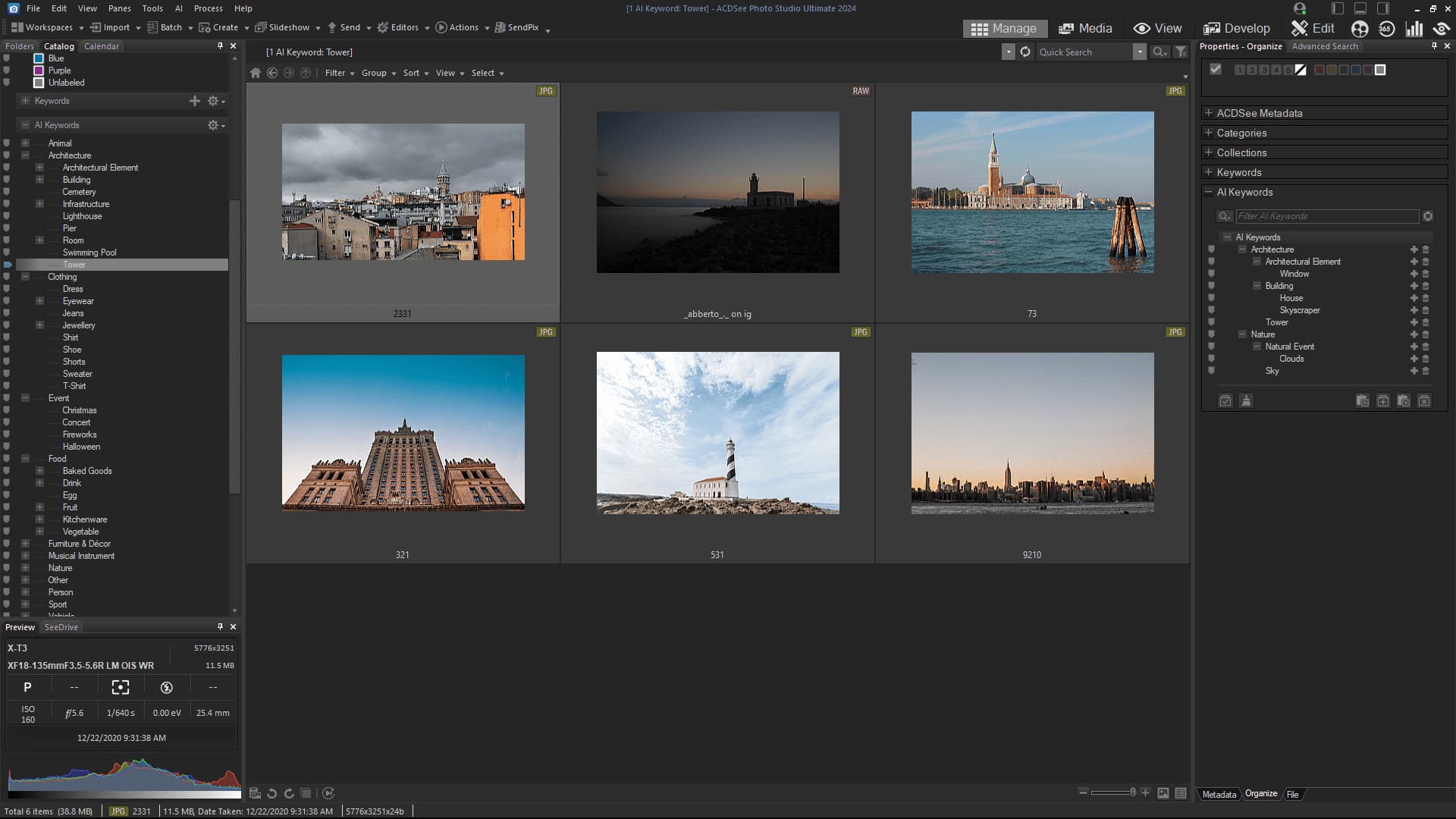Rotate the image left using the bottom toolbar
Screen dimensions: 1456x819
pos(271,793)
